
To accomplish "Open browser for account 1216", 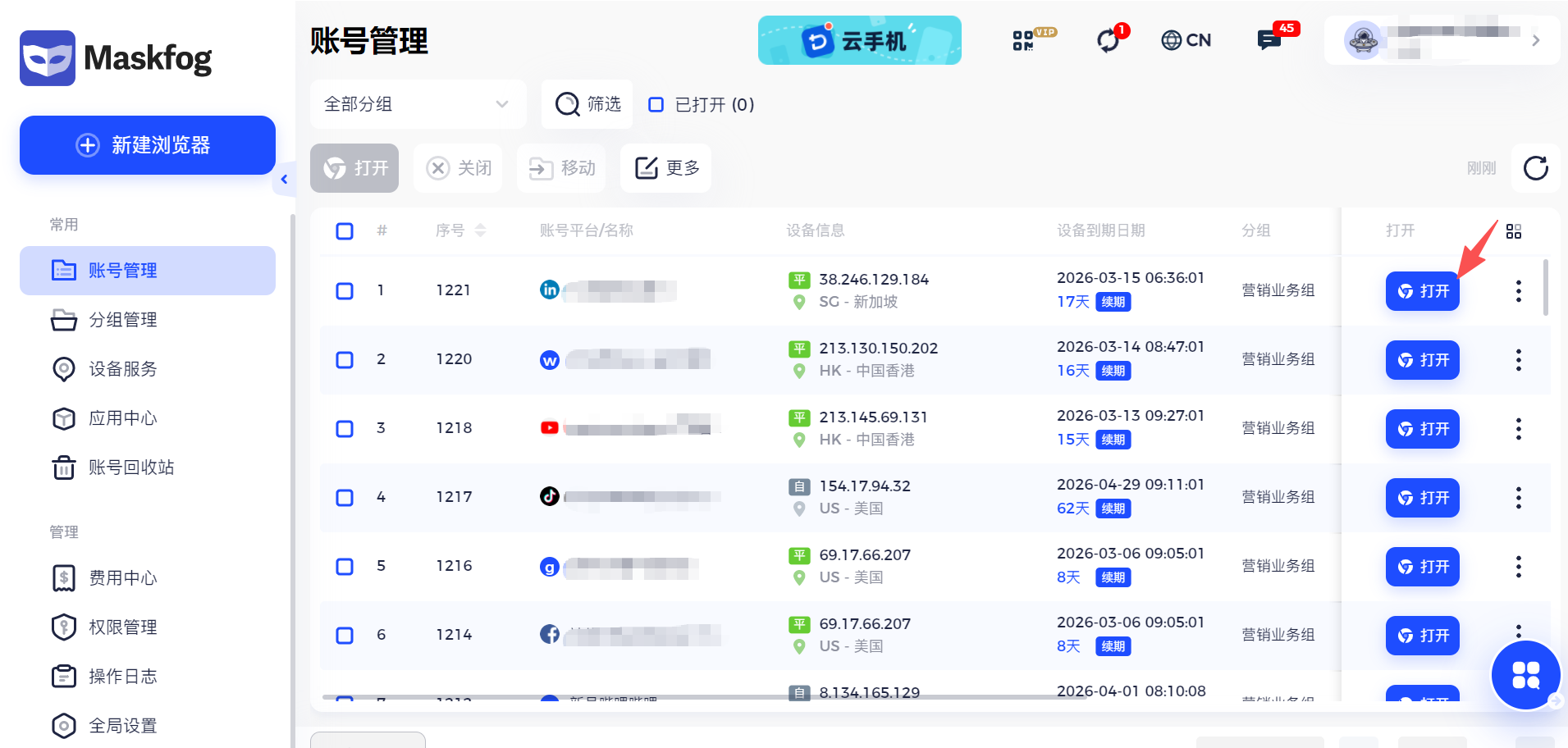I will click(1423, 567).
